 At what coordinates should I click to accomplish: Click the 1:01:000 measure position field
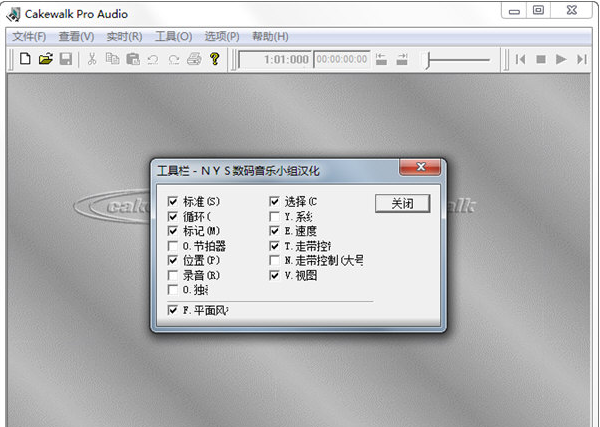(x=275, y=60)
